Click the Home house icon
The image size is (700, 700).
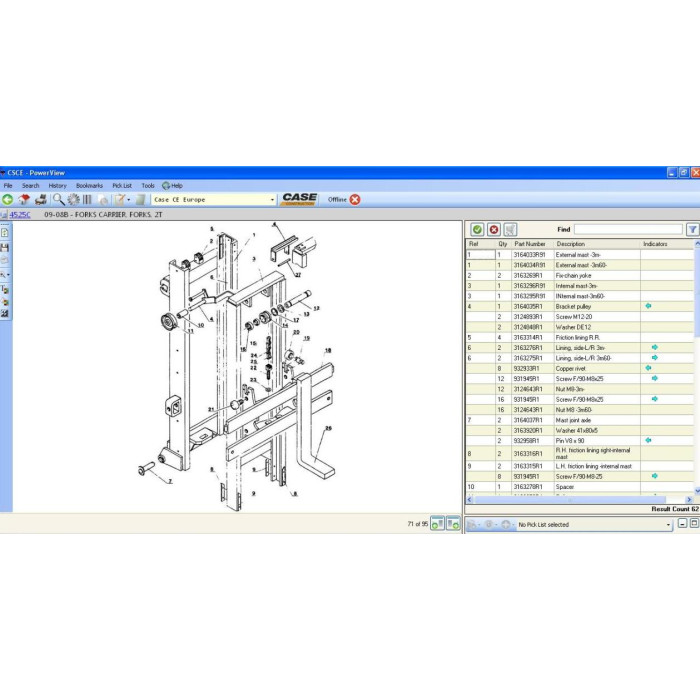(x=24, y=200)
